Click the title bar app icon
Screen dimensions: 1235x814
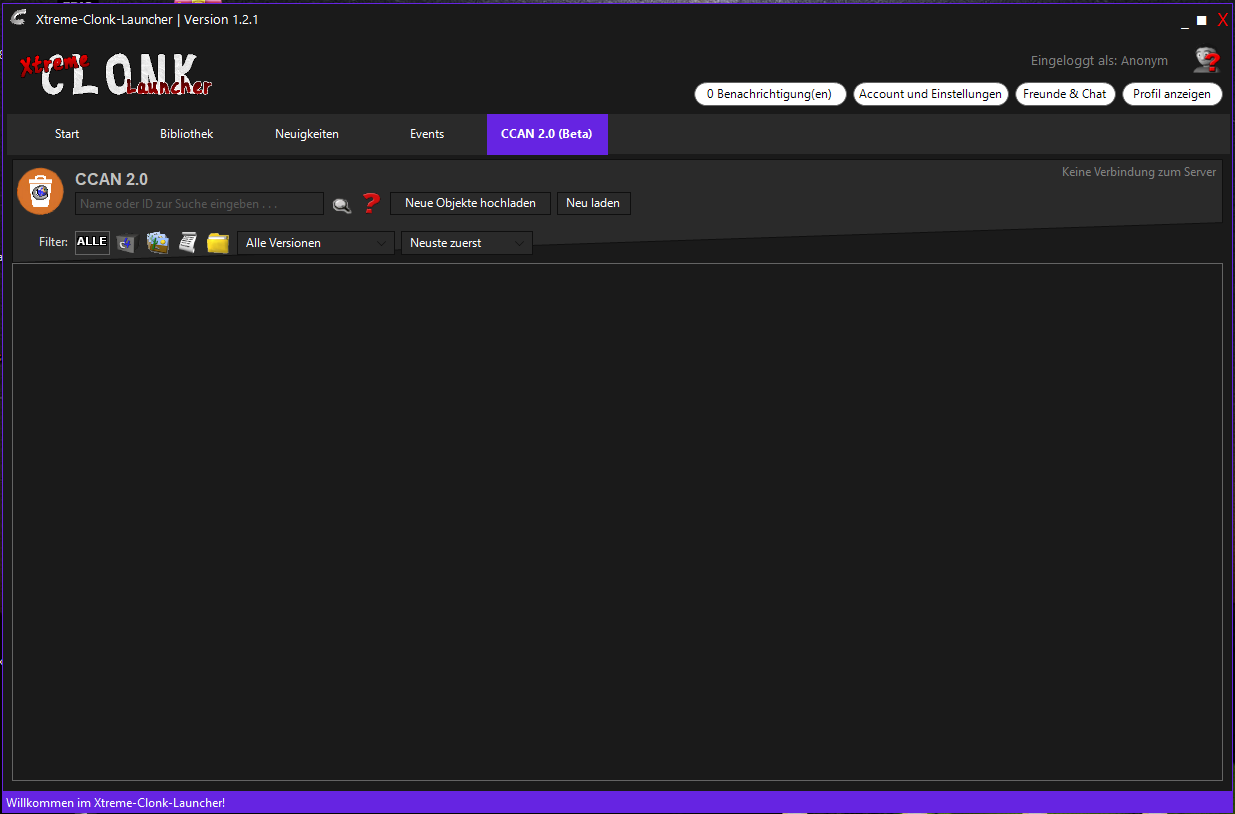pos(17,19)
